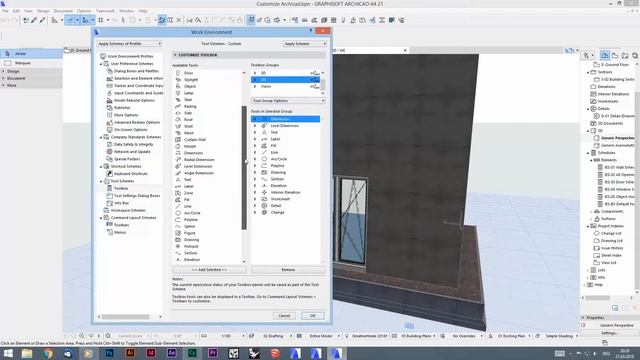The height and width of the screenshot is (360, 640).
Task: Select Tool Settings Dialog Boxes in tree
Action: [x=137, y=196]
